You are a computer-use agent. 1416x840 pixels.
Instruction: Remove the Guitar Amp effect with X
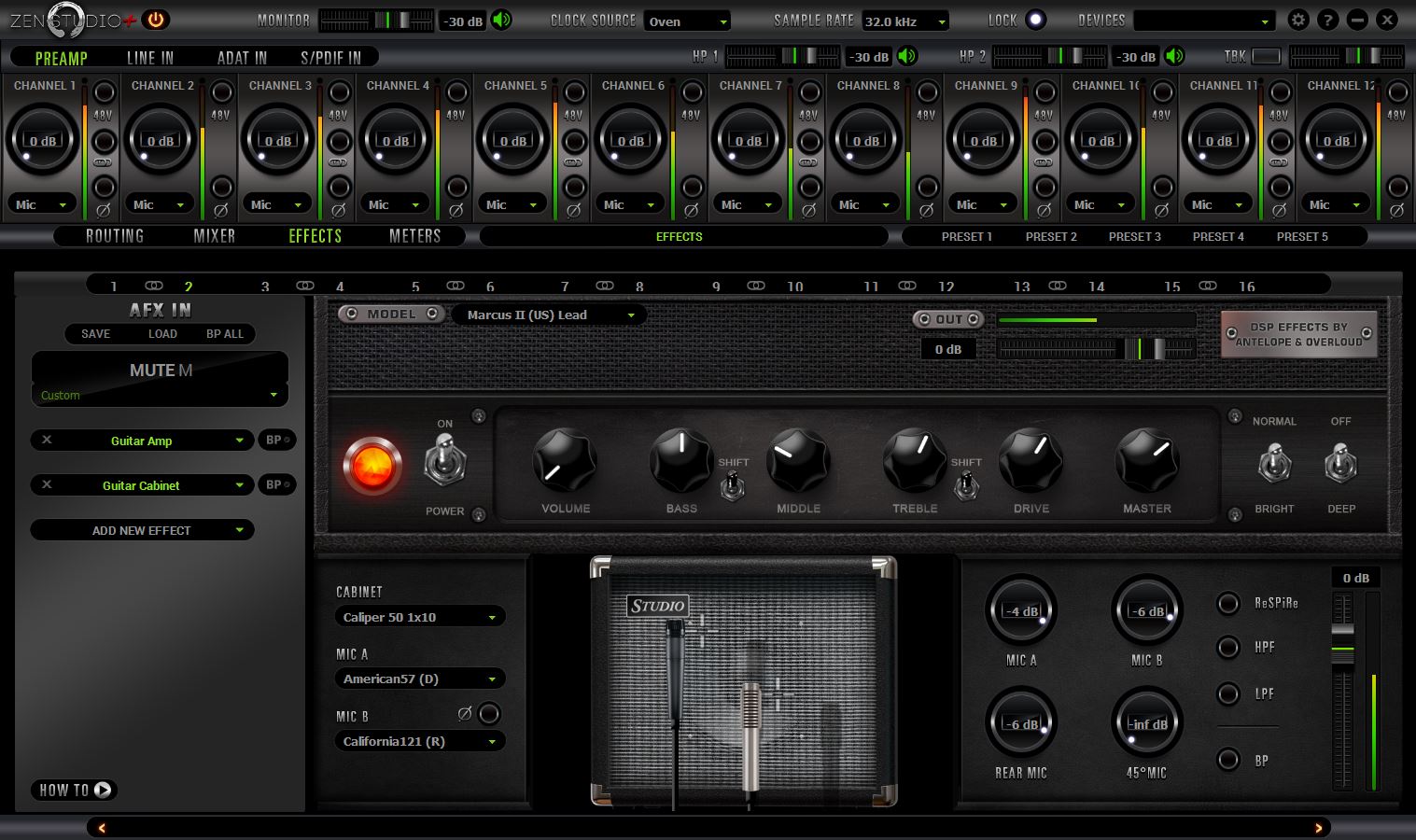[x=47, y=440]
